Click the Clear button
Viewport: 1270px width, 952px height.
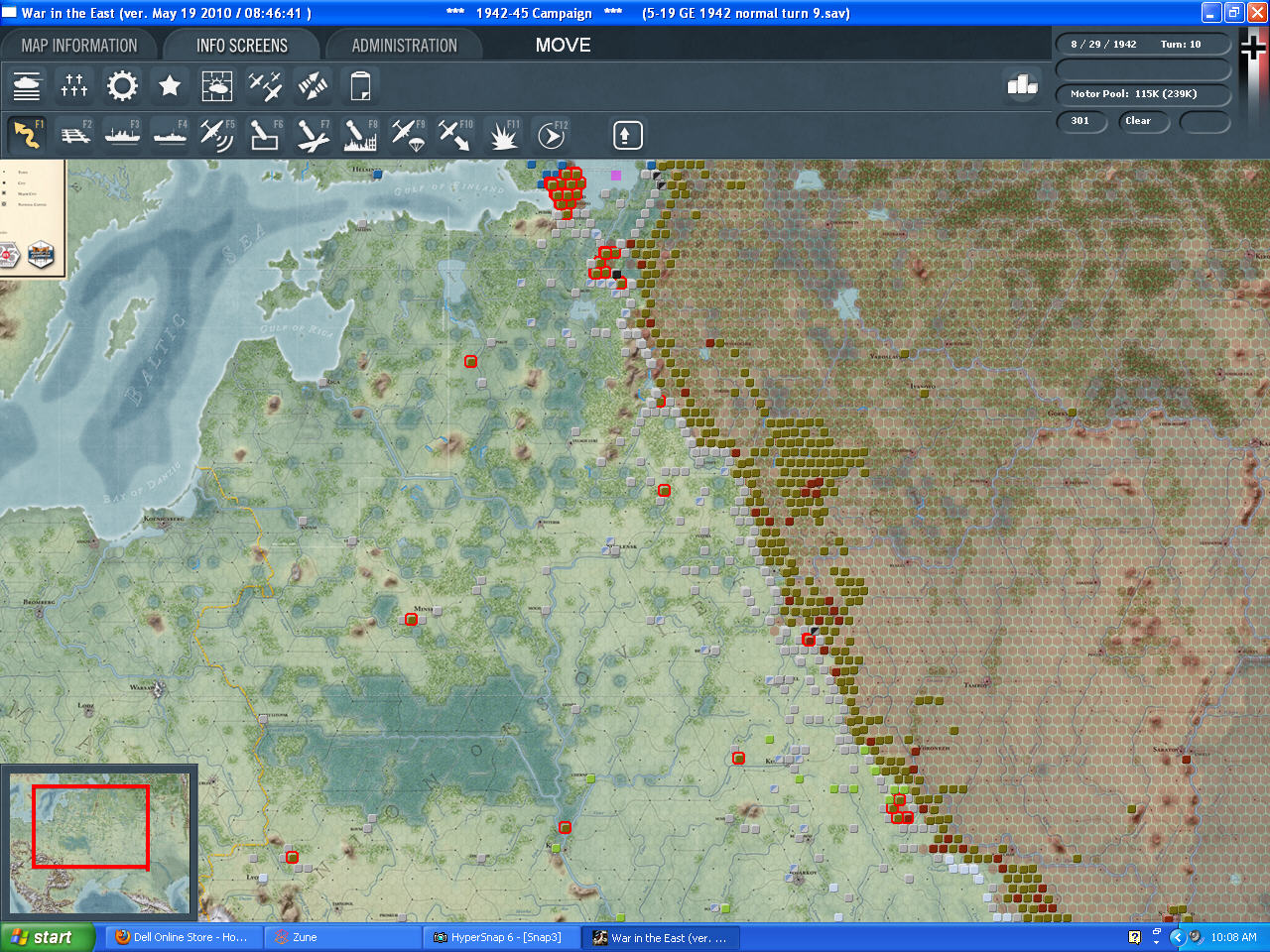[x=1144, y=121]
